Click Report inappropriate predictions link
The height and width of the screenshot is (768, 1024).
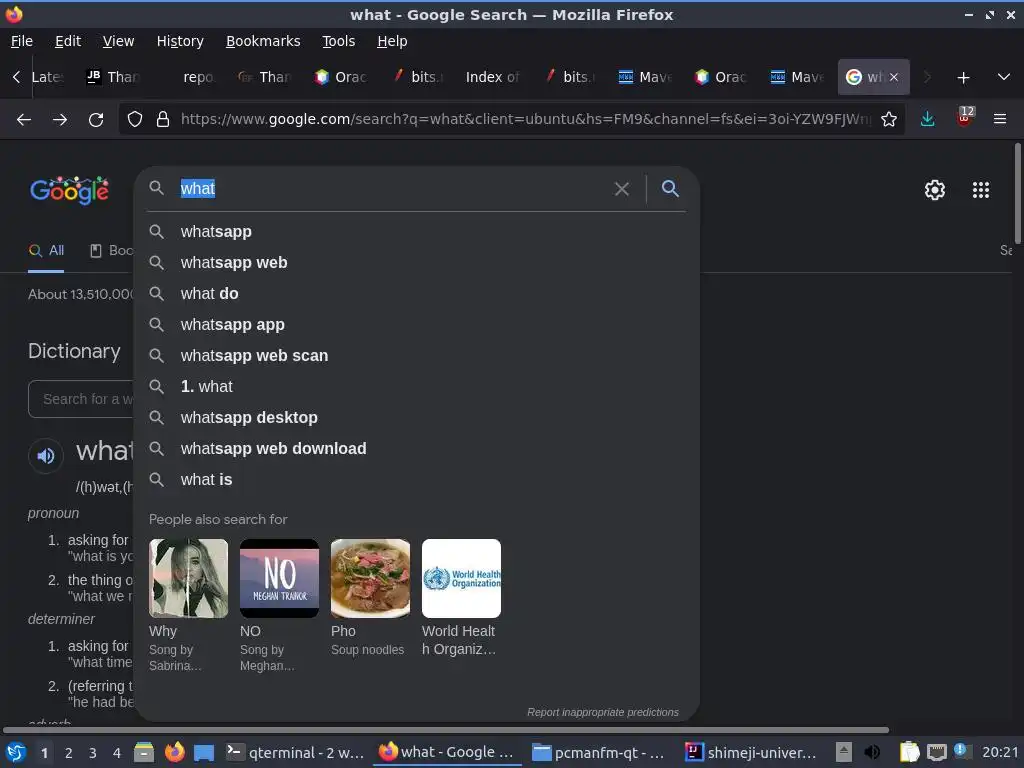coord(603,712)
